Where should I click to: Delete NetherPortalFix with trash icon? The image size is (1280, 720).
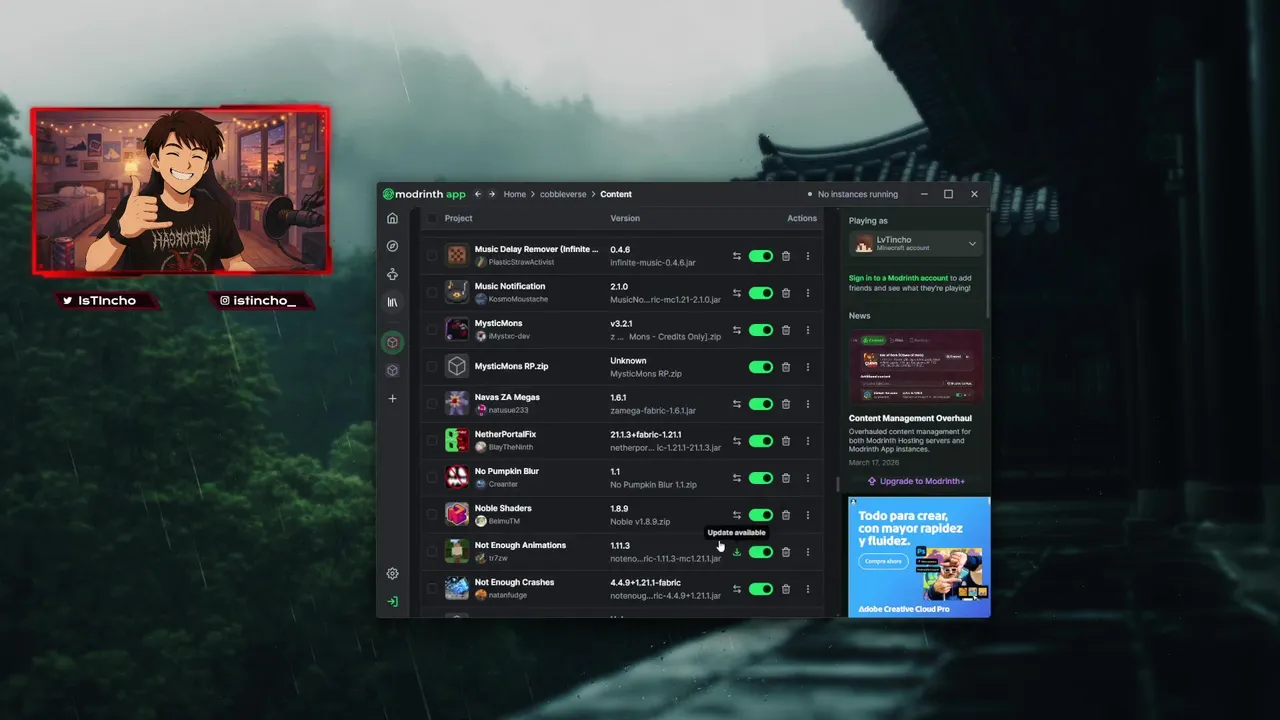click(x=786, y=441)
